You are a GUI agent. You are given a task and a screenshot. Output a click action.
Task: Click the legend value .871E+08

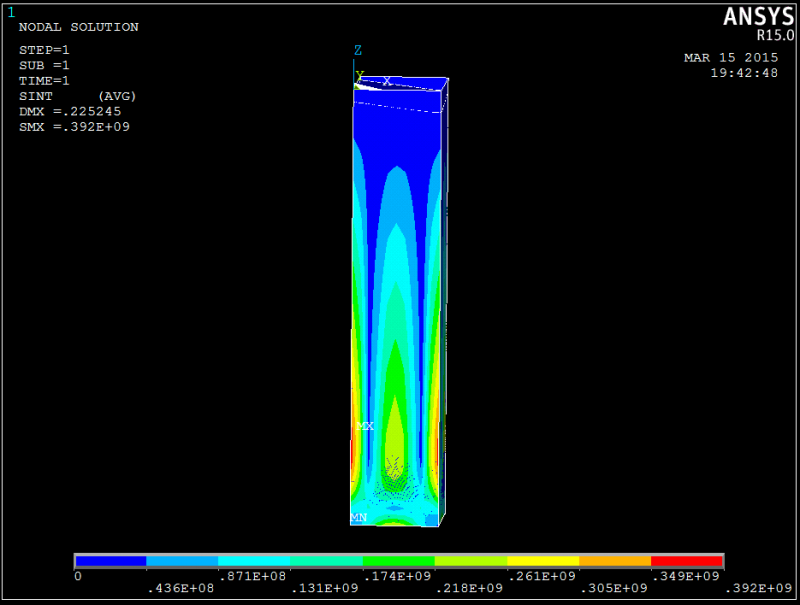tap(253, 576)
